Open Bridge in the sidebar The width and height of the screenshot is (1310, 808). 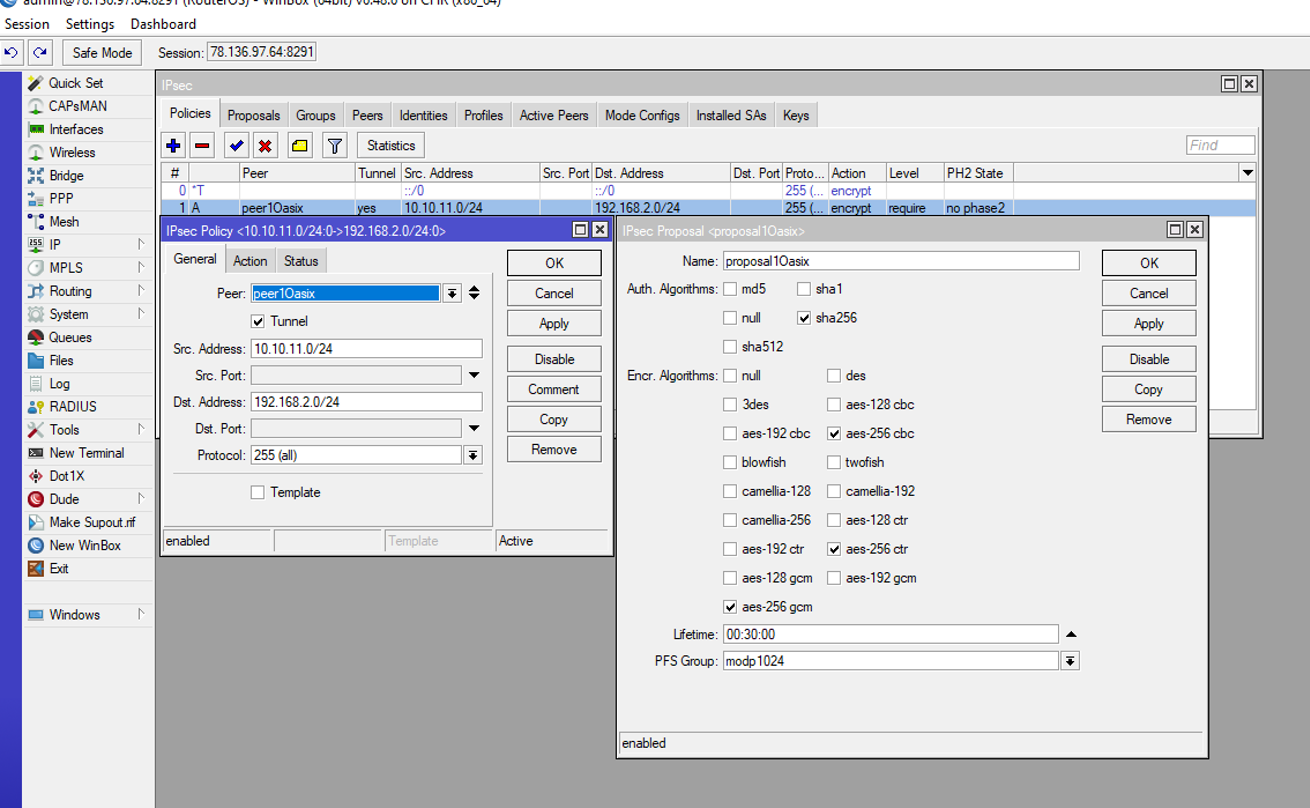[x=66, y=175]
